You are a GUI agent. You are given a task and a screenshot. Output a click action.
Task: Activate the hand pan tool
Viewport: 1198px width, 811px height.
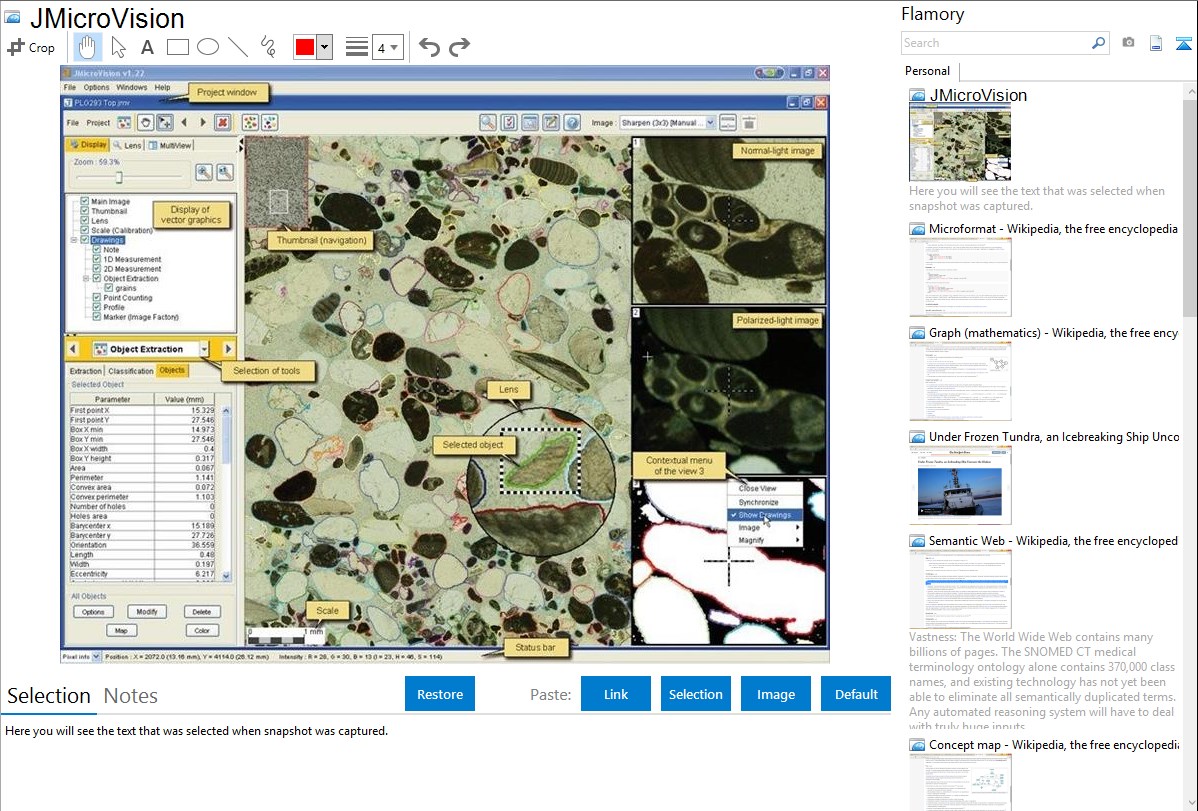pyautogui.click(x=87, y=47)
